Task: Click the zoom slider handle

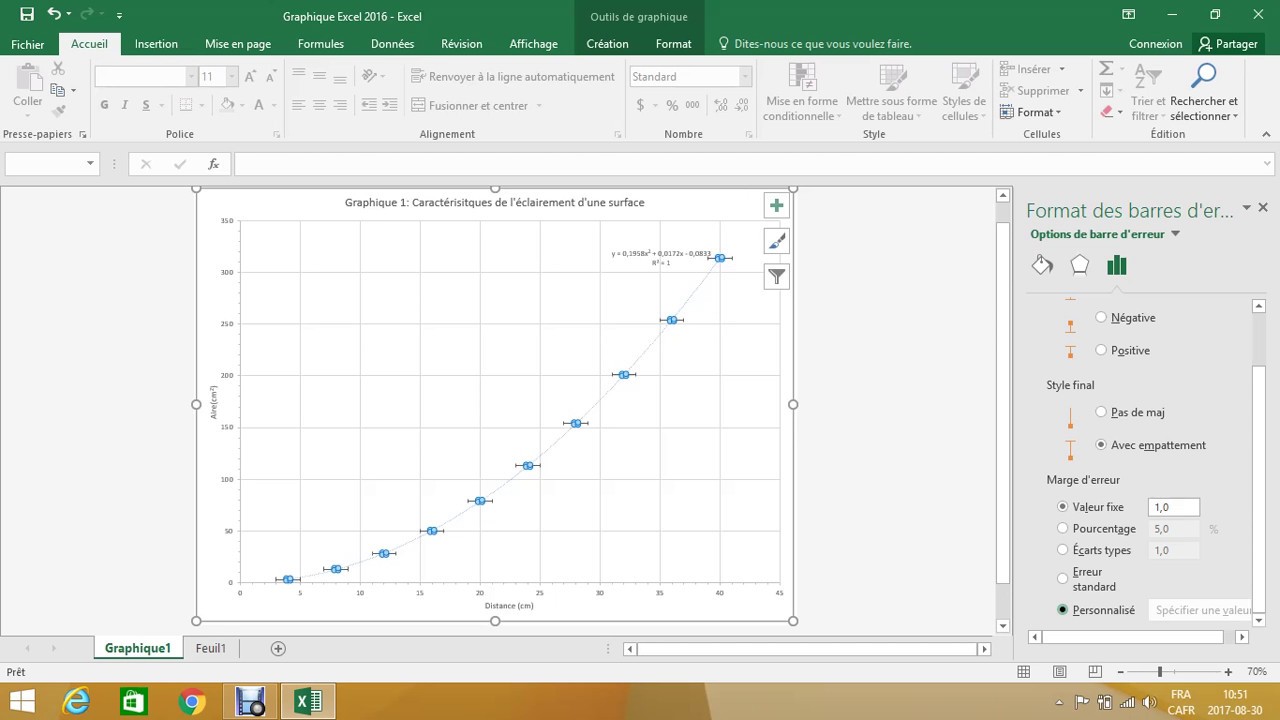Action: tap(1160, 672)
